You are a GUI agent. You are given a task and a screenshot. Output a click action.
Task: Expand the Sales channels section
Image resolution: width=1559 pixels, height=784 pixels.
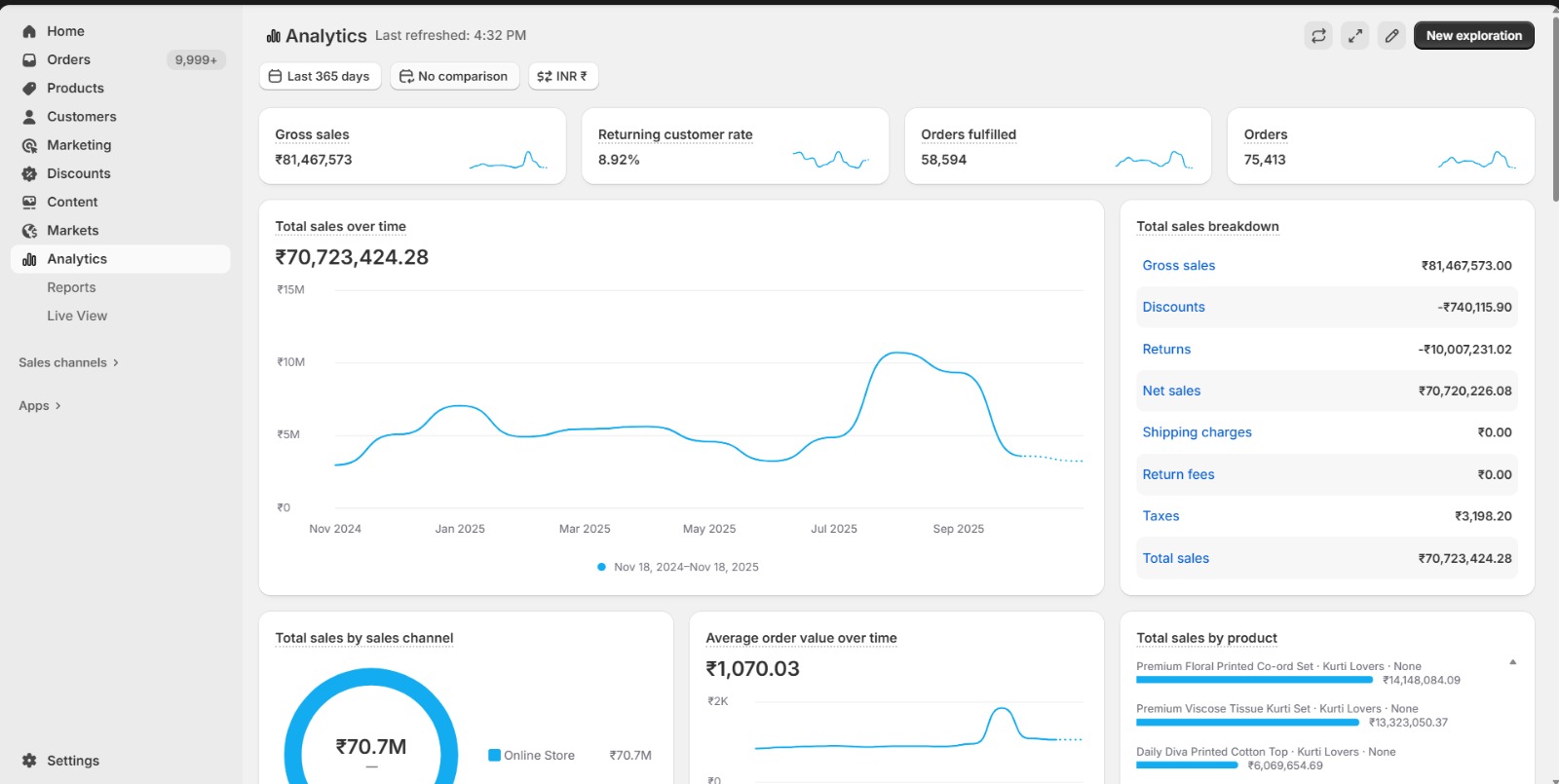[x=68, y=362]
